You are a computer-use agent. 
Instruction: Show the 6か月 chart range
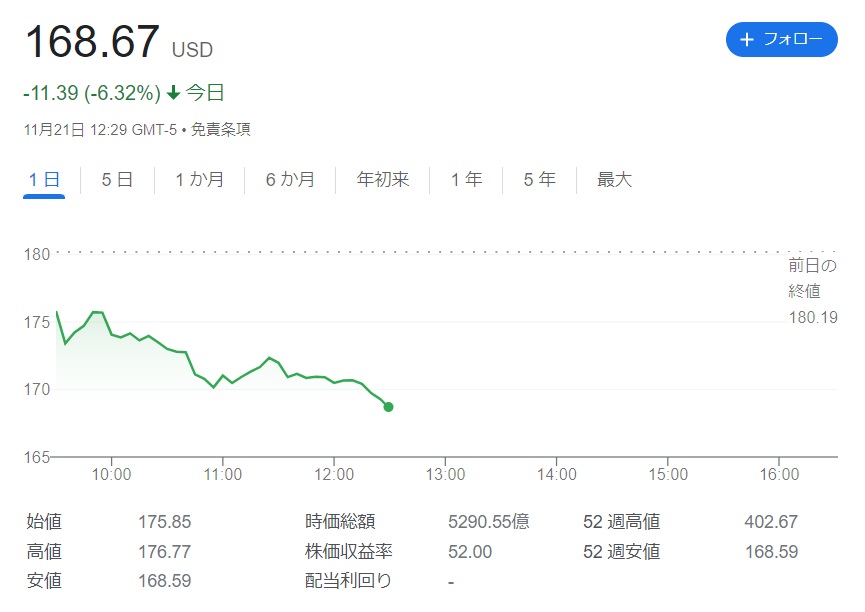click(x=290, y=180)
